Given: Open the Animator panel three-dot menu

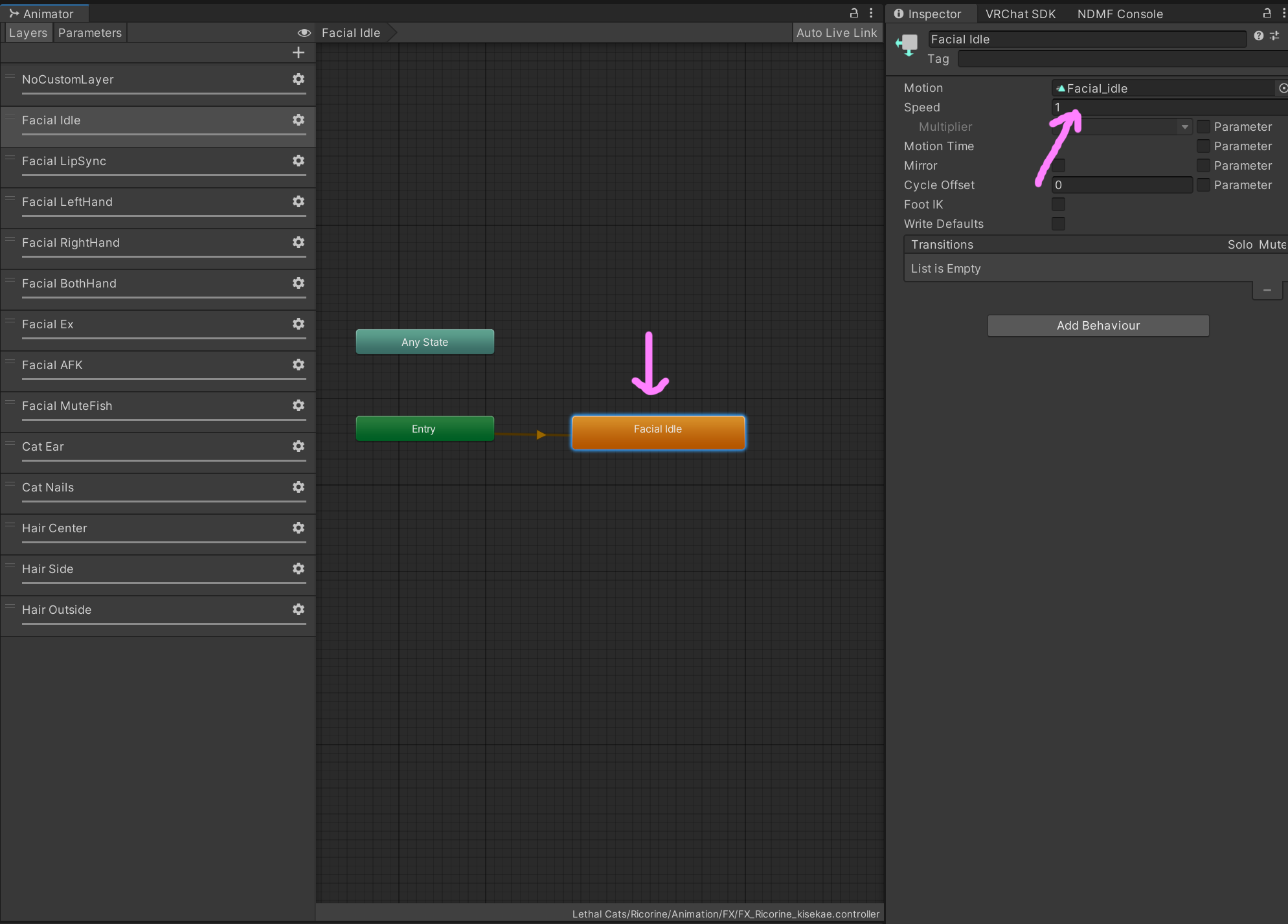Looking at the screenshot, I should point(871,13).
